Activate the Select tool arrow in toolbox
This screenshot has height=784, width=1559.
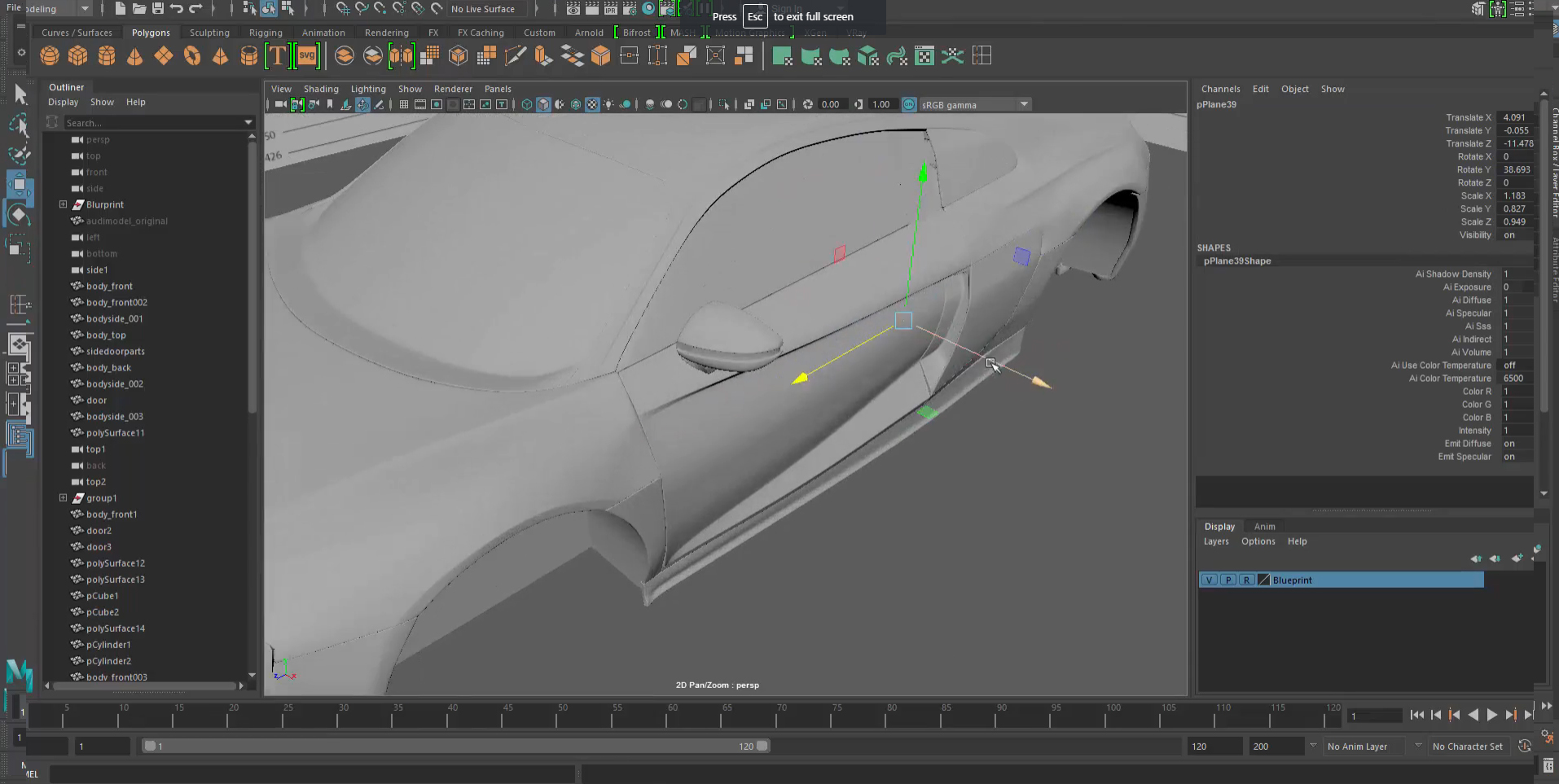pos(20,94)
